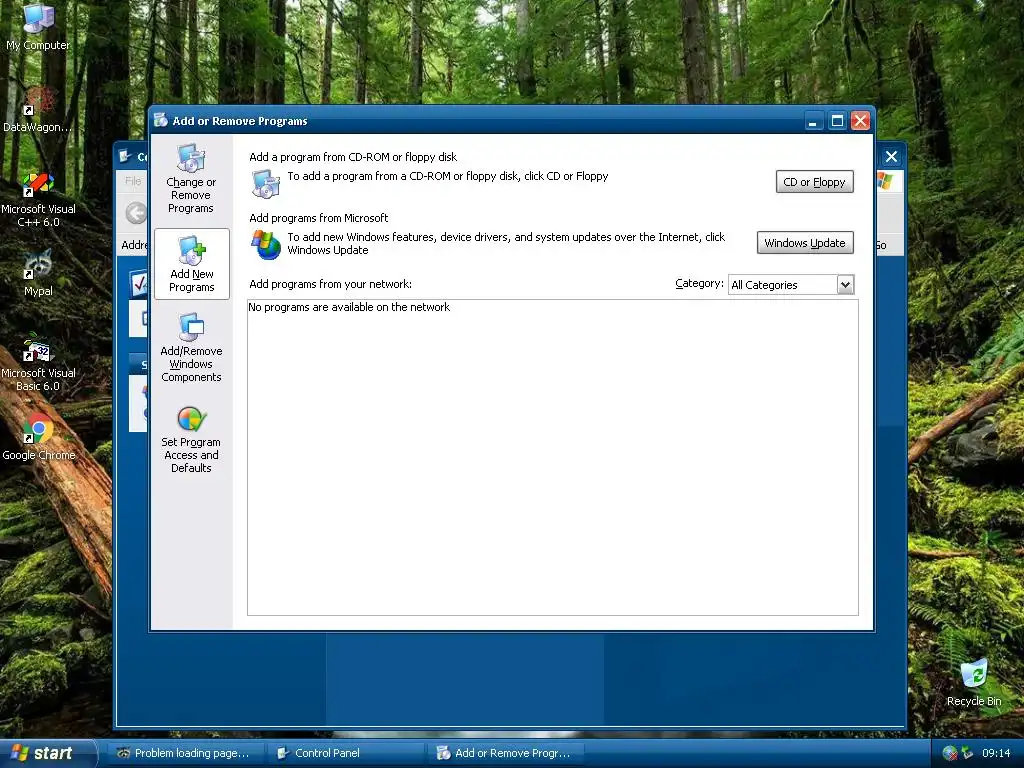Select the Recycle Bin icon
This screenshot has height=768, width=1024.
pos(974,683)
